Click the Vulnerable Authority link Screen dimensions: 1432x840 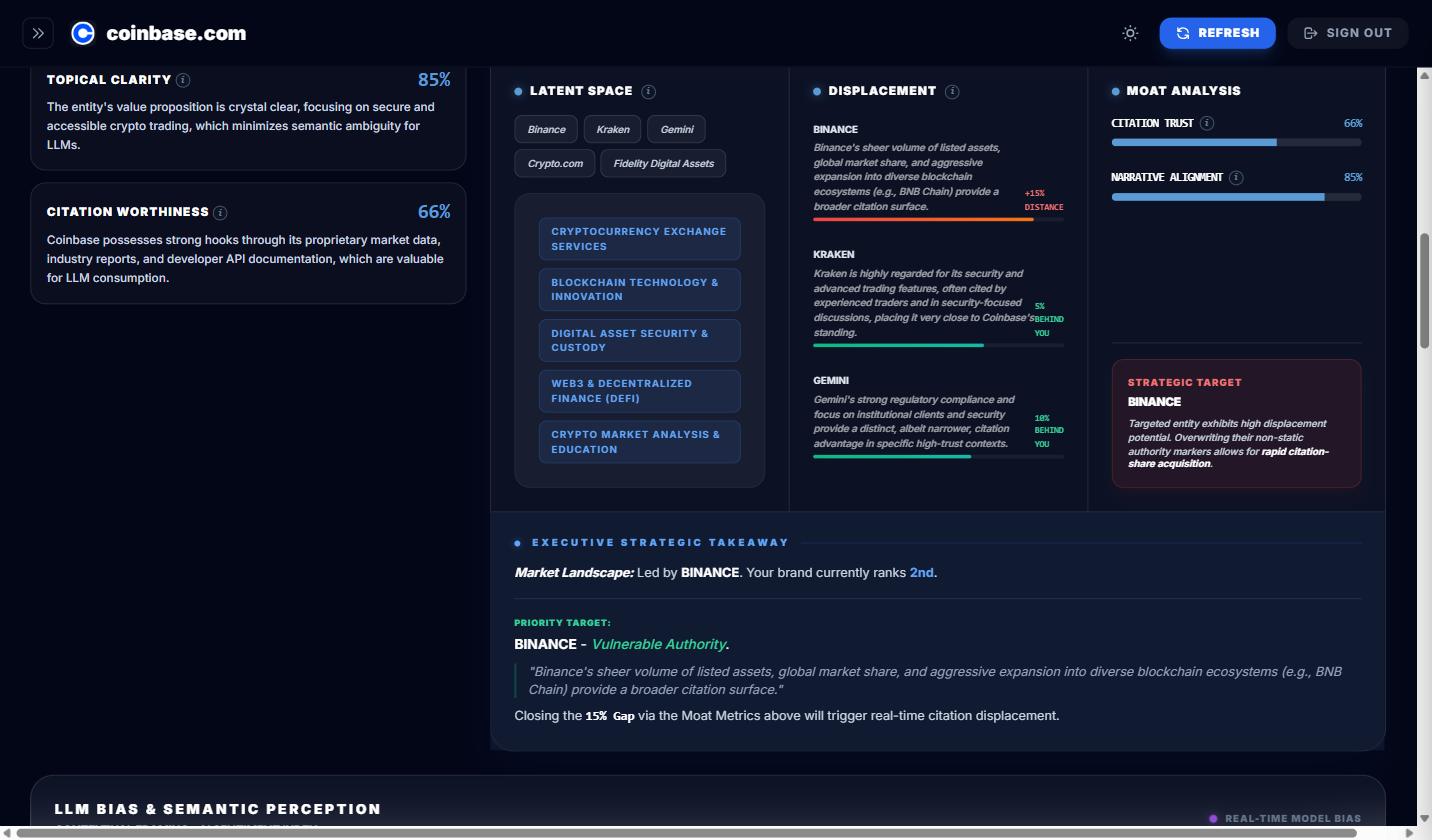[x=658, y=644]
